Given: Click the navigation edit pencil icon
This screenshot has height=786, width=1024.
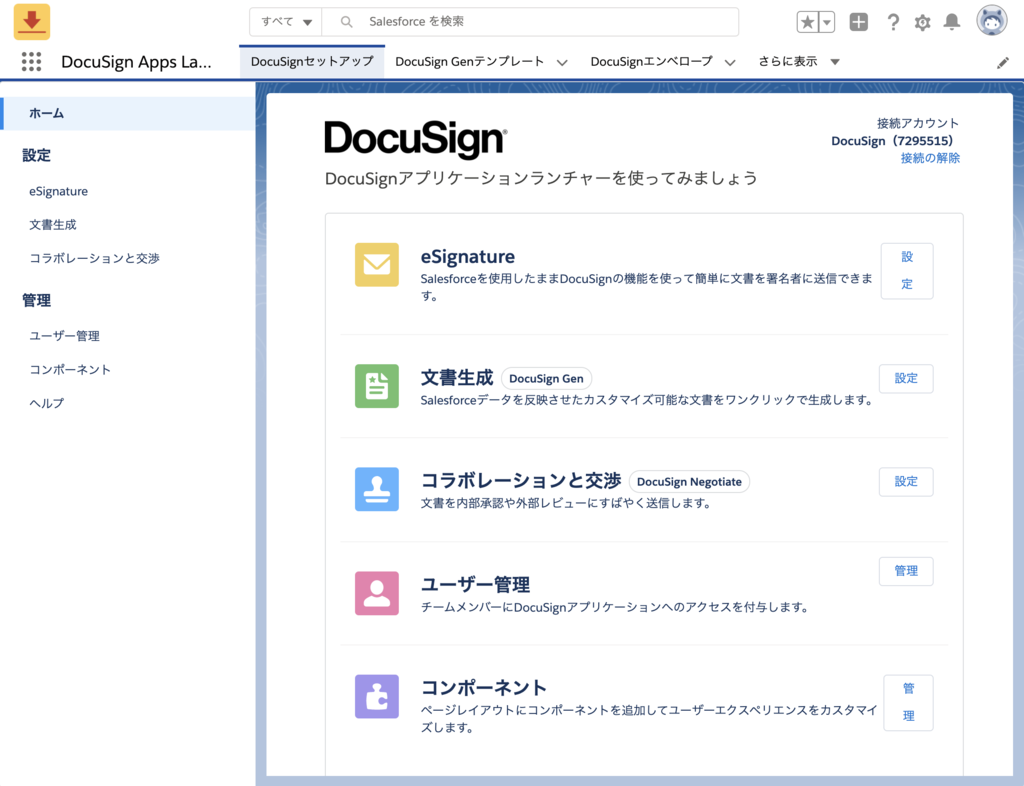Looking at the screenshot, I should click(x=1004, y=61).
